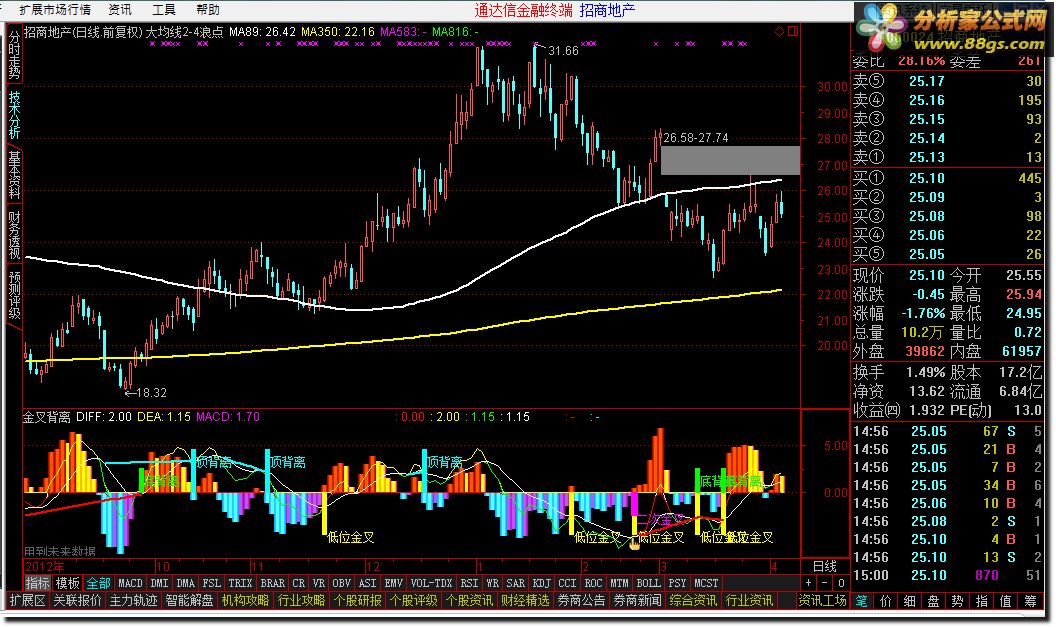1056x627 pixels.
Task: Apply the MTM indicator
Action: 619,583
